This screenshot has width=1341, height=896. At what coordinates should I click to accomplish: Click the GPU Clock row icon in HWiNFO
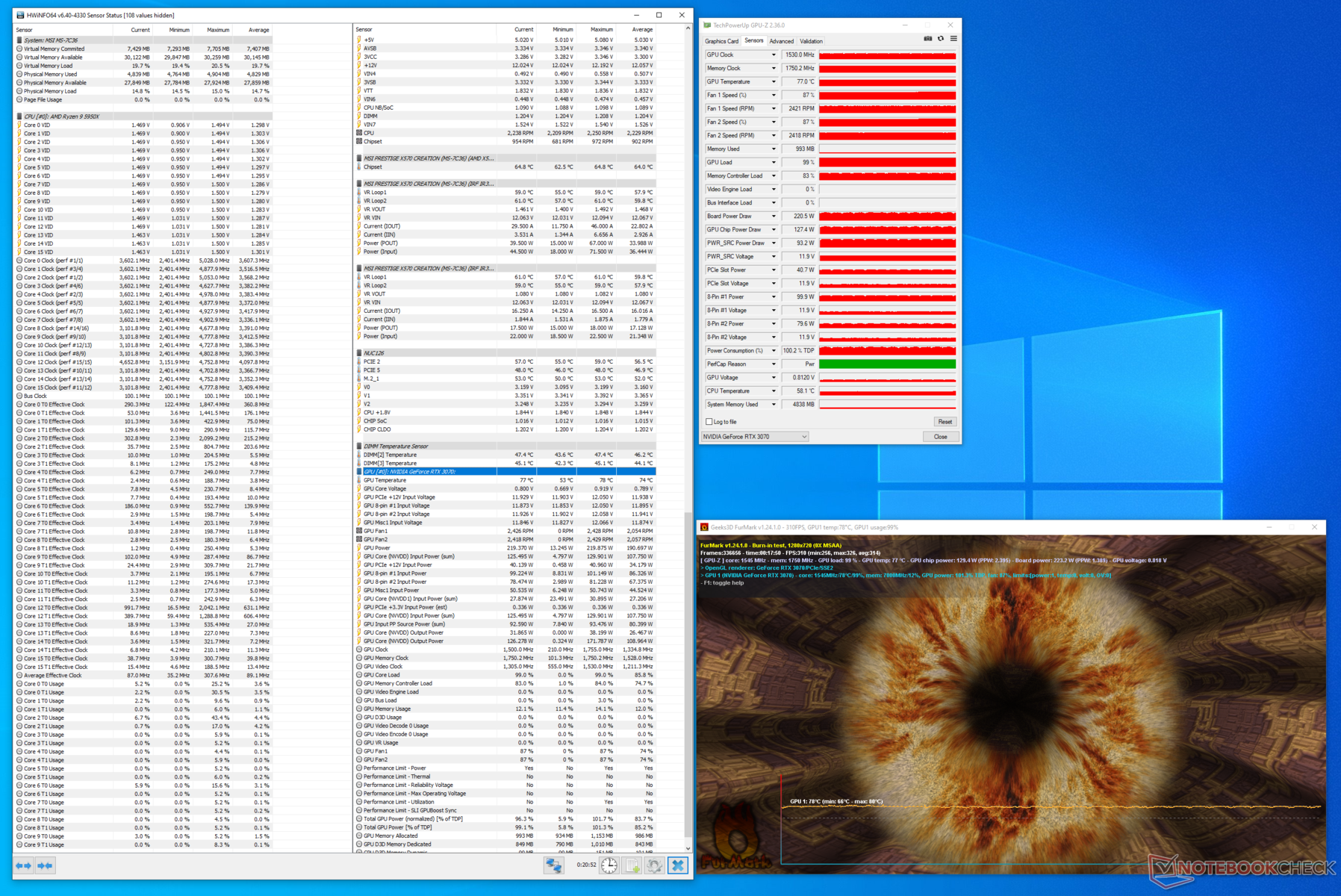point(359,650)
